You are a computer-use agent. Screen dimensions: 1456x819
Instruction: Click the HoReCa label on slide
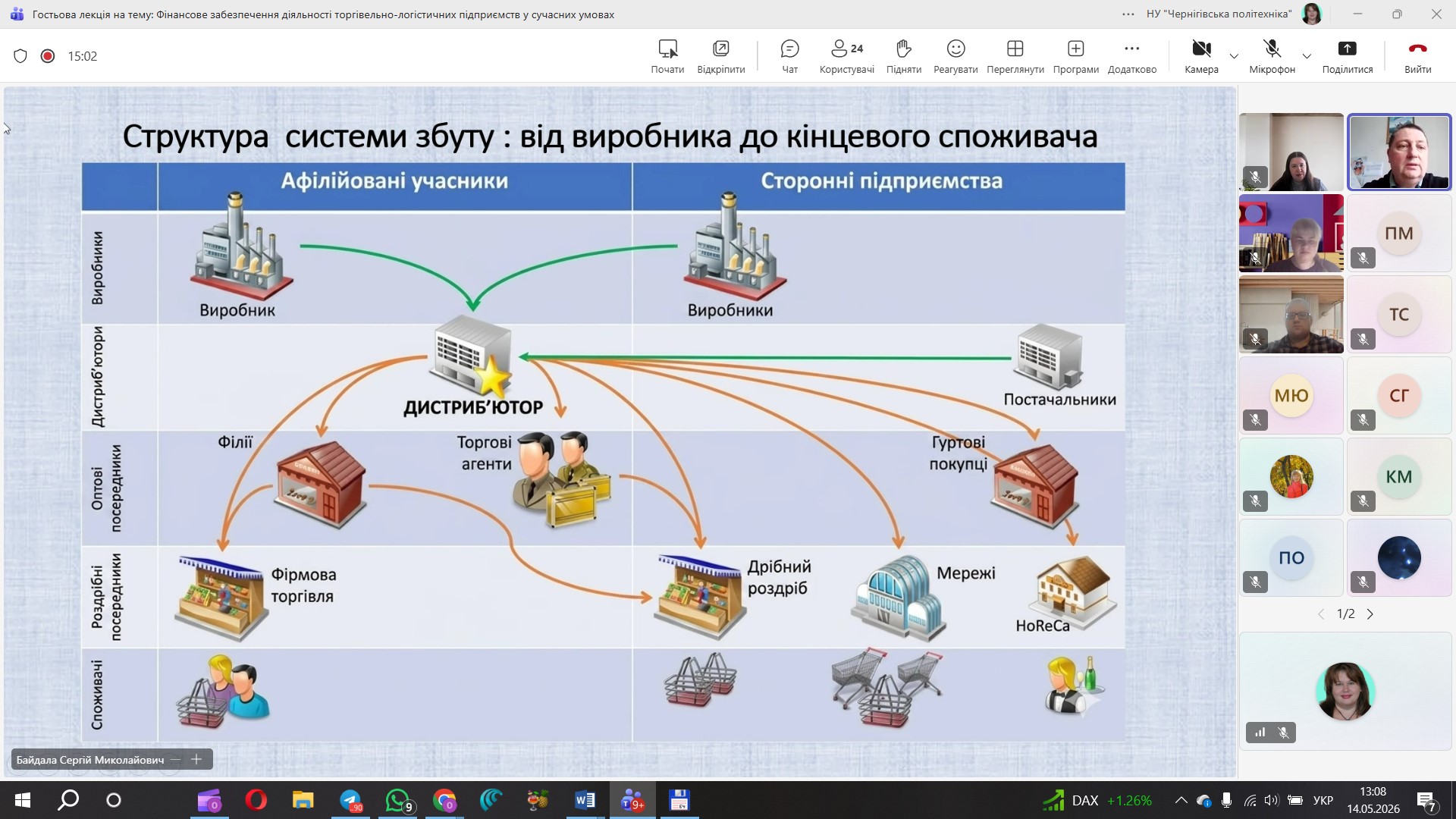coord(1043,626)
